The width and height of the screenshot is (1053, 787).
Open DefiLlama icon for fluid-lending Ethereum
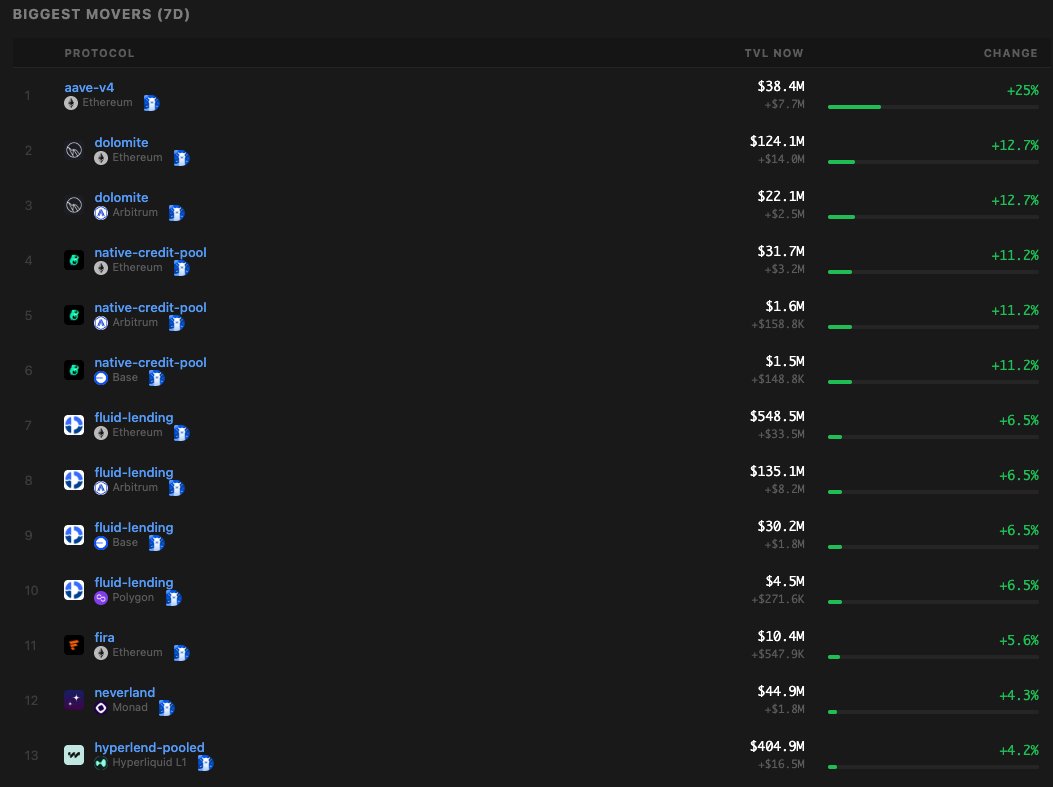[x=181, y=433]
